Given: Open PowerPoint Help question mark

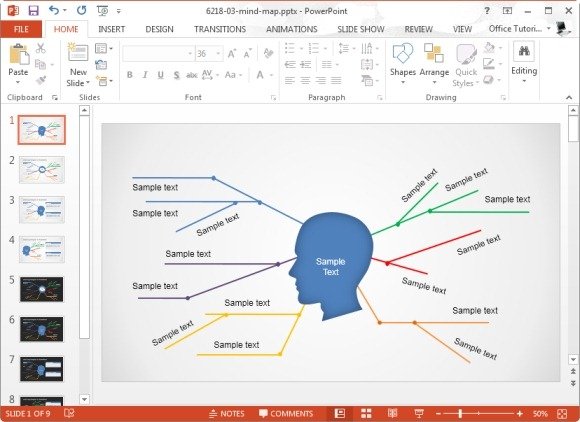Looking at the screenshot, I should pos(487,11).
